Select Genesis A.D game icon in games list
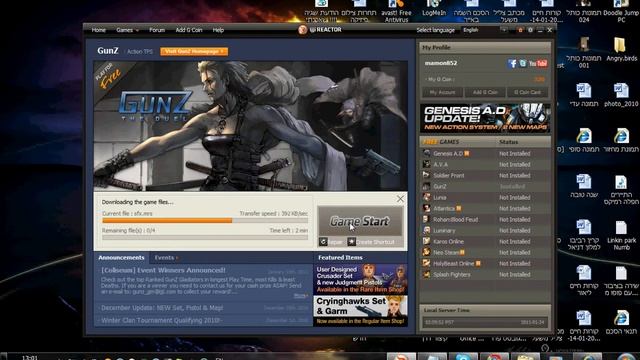 [x=427, y=153]
